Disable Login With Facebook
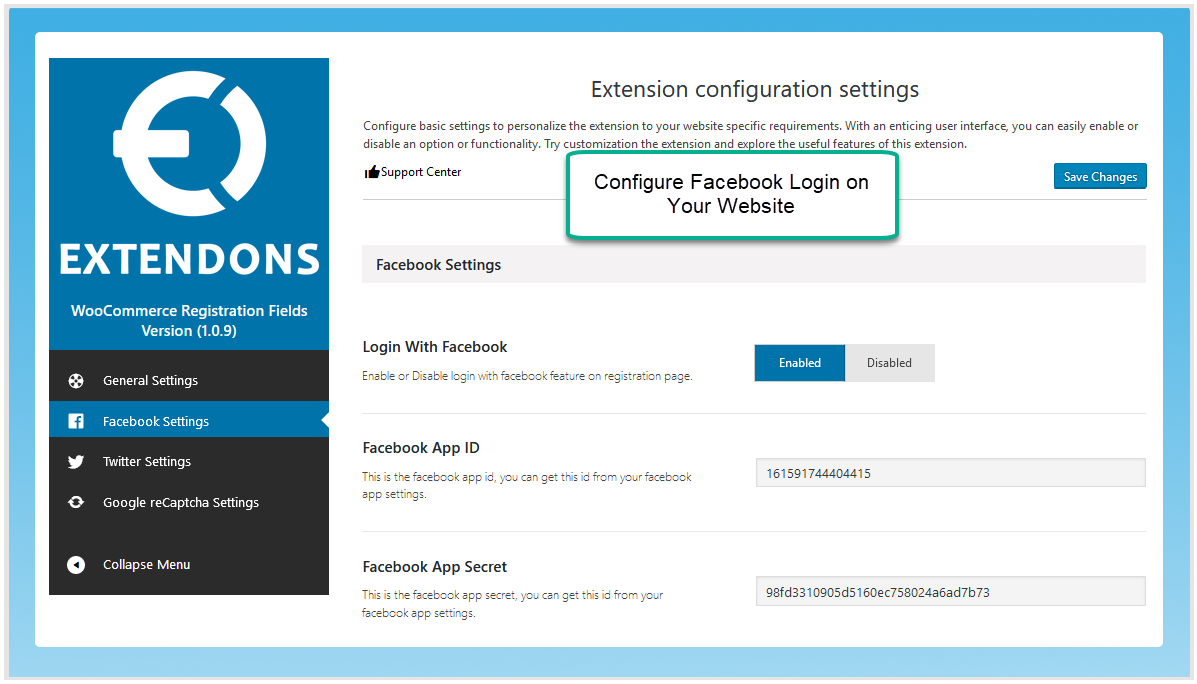Screen dimensions: 1197x684 [x=889, y=362]
